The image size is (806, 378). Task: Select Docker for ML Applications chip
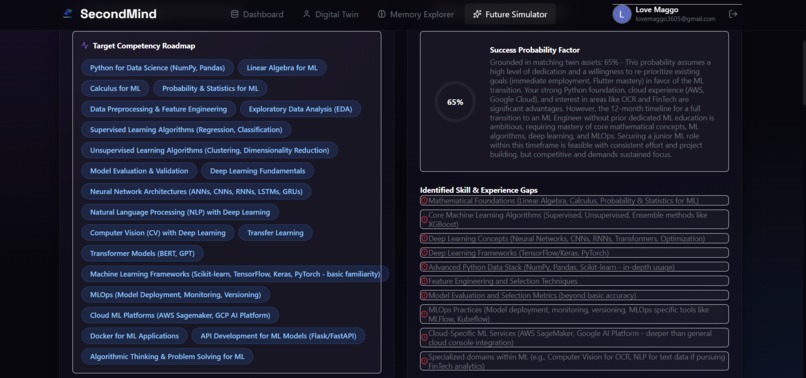click(x=134, y=336)
